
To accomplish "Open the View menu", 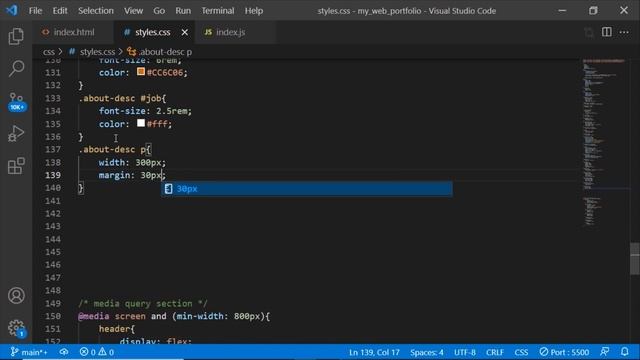I will 133,11.
